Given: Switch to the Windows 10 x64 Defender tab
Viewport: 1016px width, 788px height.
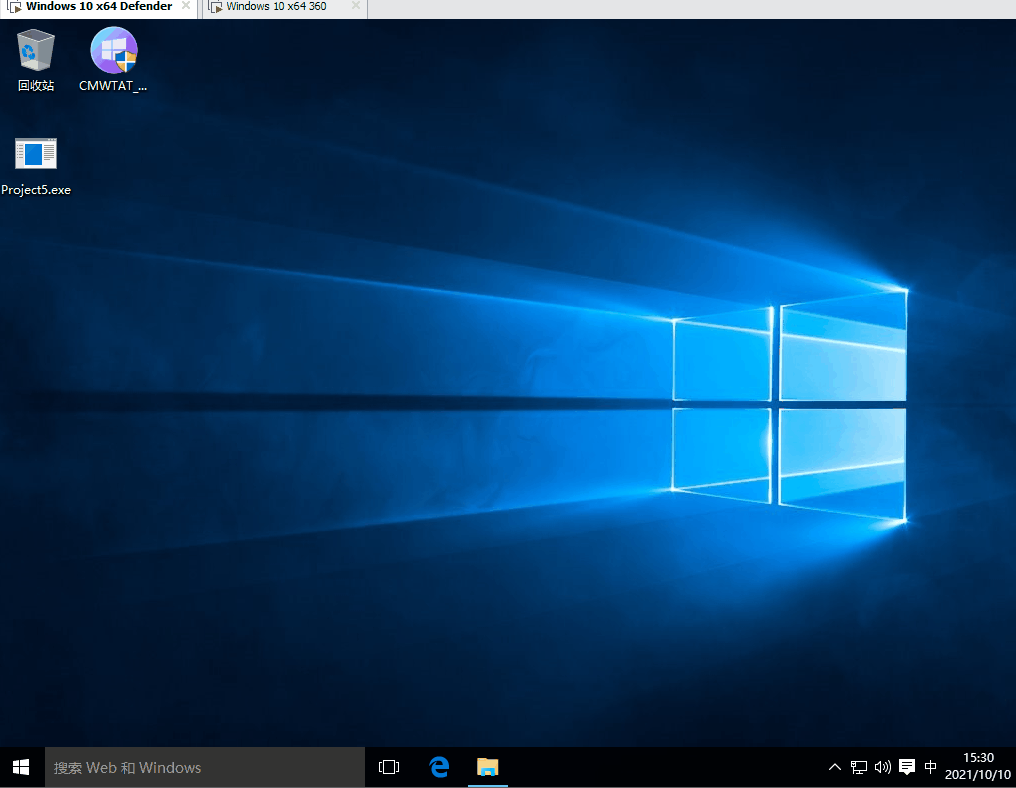Looking at the screenshot, I should (x=99, y=7).
